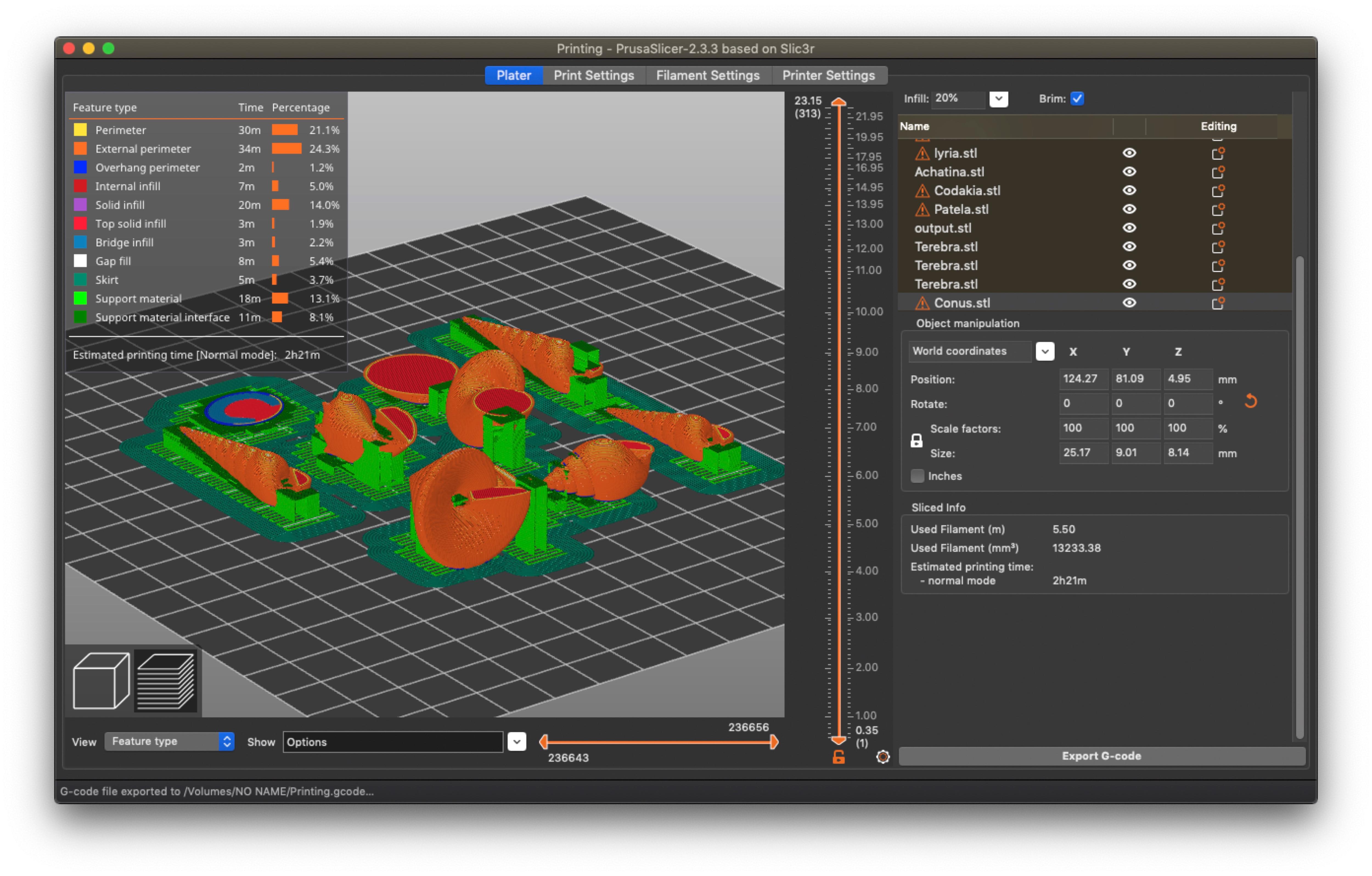The image size is (1372, 876).
Task: Click the vertical slider lock icon
Action: click(x=838, y=757)
